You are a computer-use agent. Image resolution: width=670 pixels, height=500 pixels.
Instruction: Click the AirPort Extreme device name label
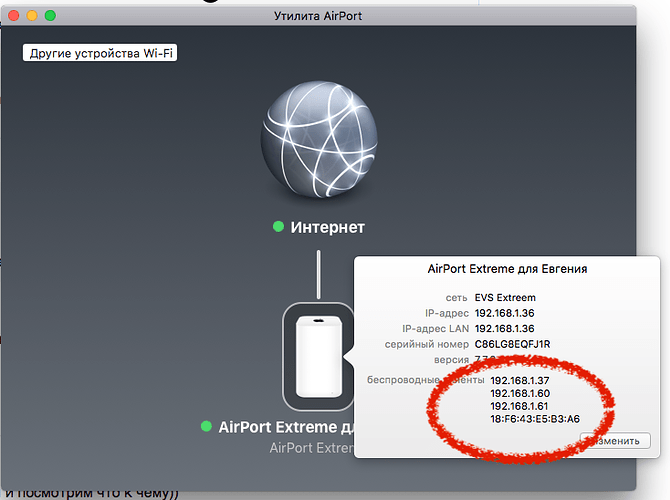pos(286,427)
